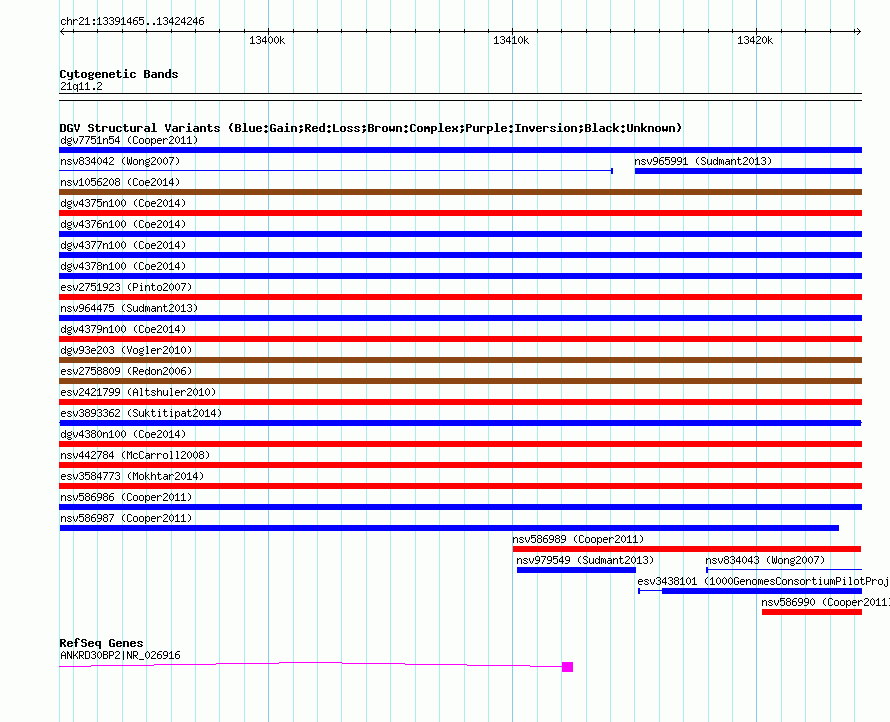Click the nsv979549 (Sudmant2013) label
This screenshot has height=722, width=890.
point(585,560)
